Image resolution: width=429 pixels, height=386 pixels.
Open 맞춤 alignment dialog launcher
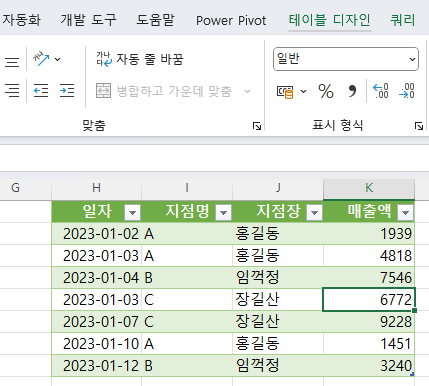[257, 126]
